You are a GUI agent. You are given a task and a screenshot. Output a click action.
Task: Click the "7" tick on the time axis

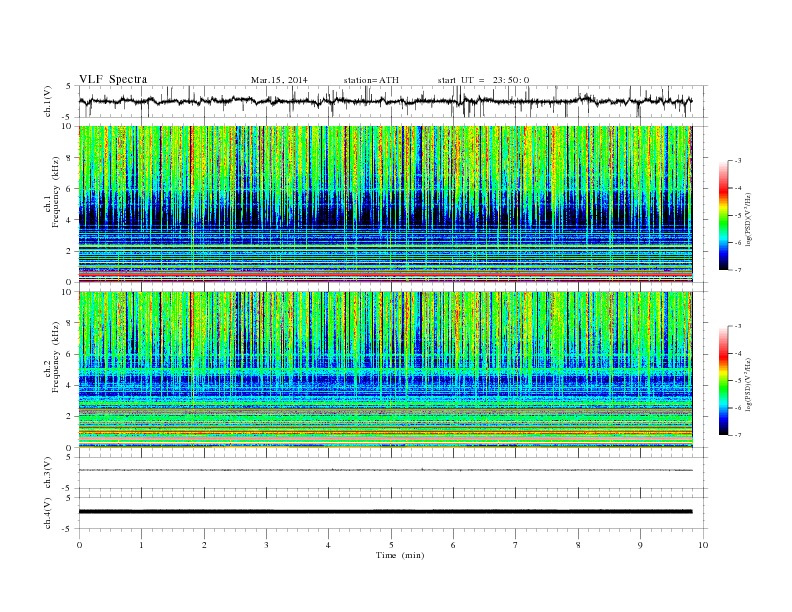coord(516,545)
